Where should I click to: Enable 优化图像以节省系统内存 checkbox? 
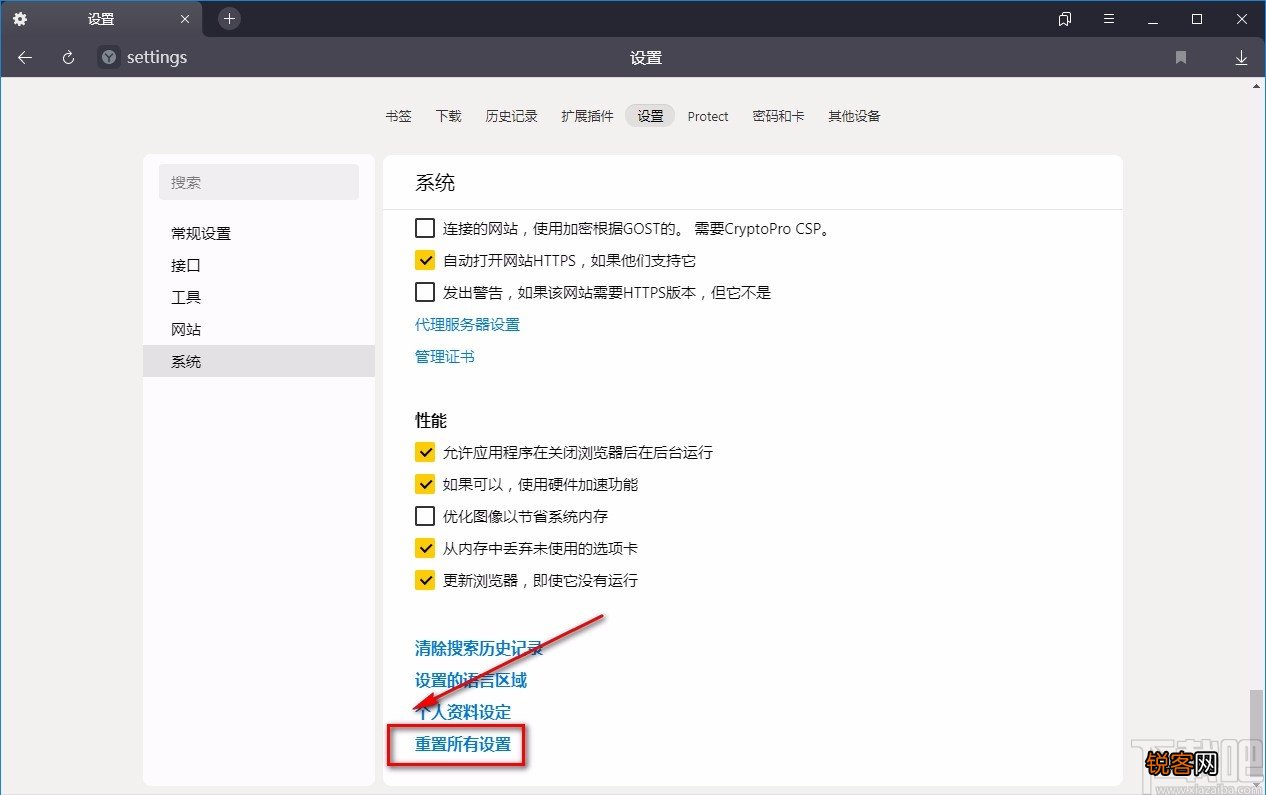[425, 516]
